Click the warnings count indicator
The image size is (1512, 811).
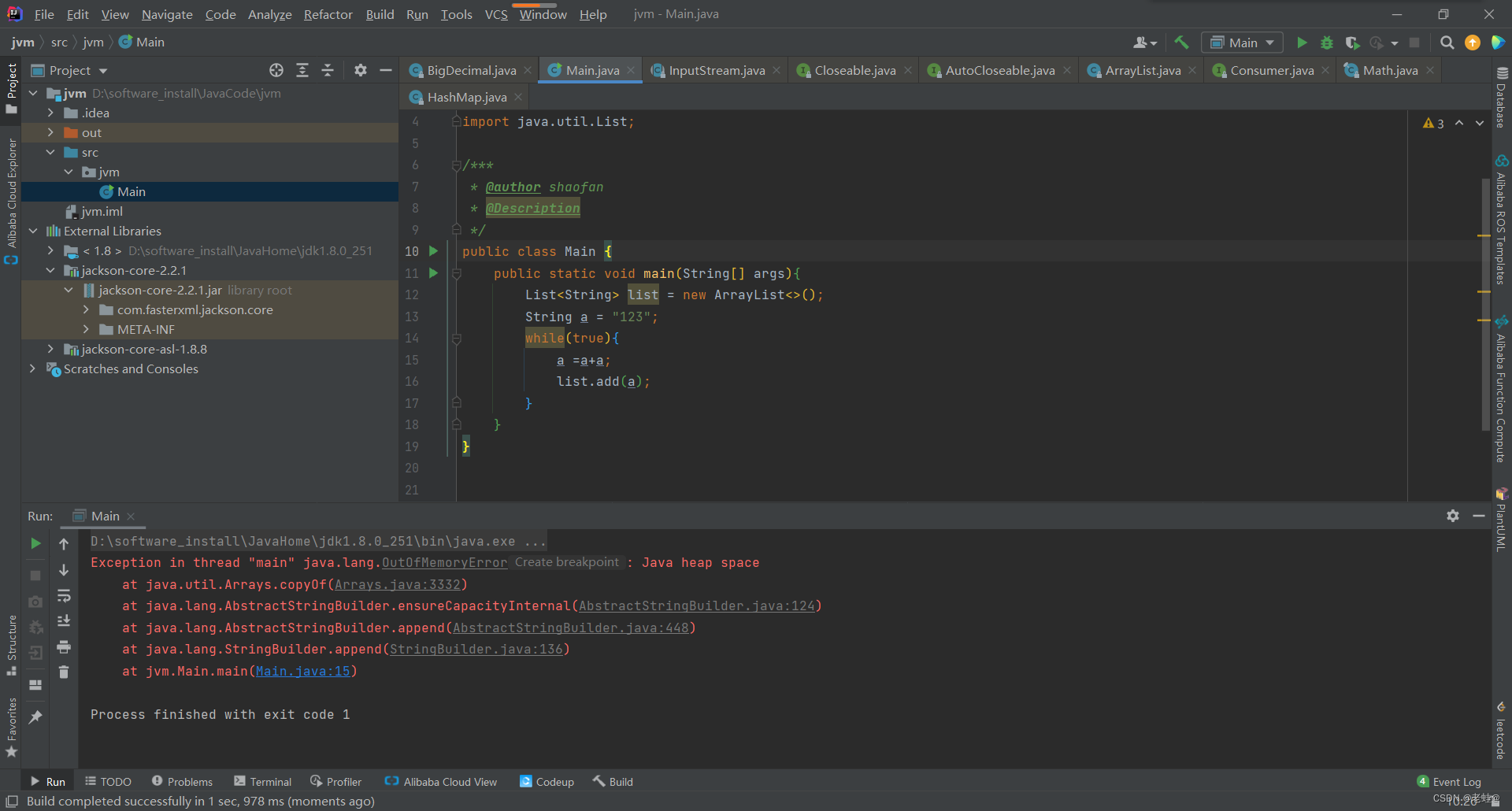click(x=1433, y=123)
